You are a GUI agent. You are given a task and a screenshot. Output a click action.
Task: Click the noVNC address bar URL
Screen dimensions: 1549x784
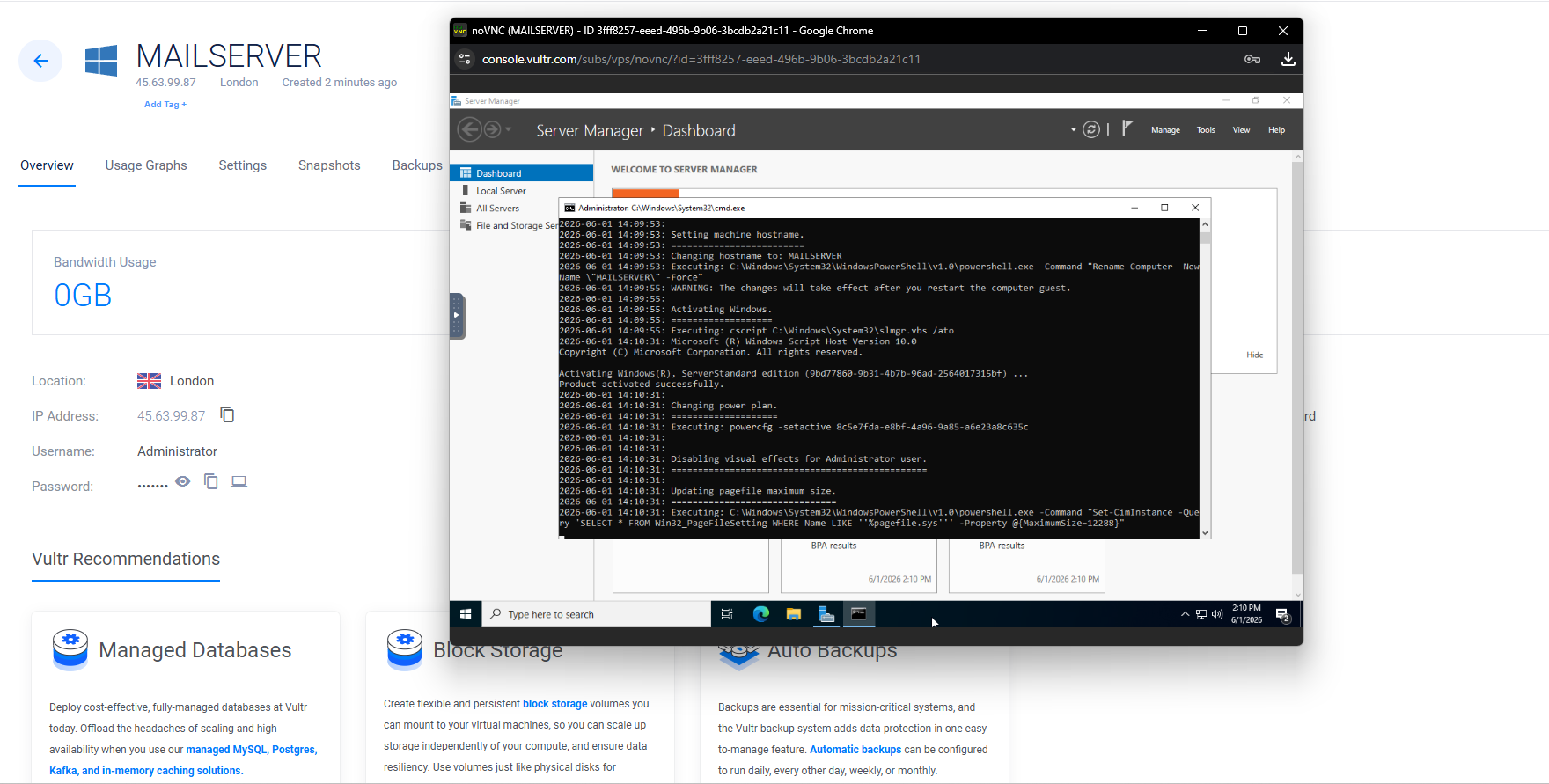pos(701,59)
